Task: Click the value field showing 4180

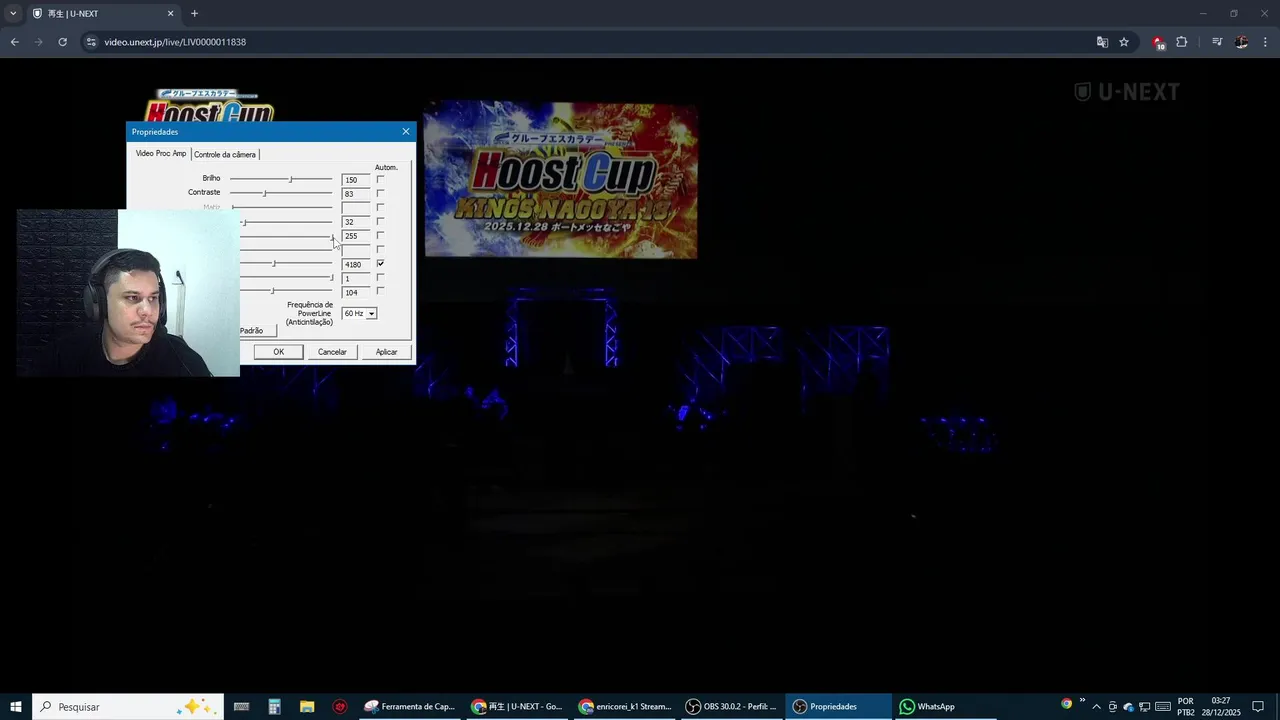Action: pos(355,264)
